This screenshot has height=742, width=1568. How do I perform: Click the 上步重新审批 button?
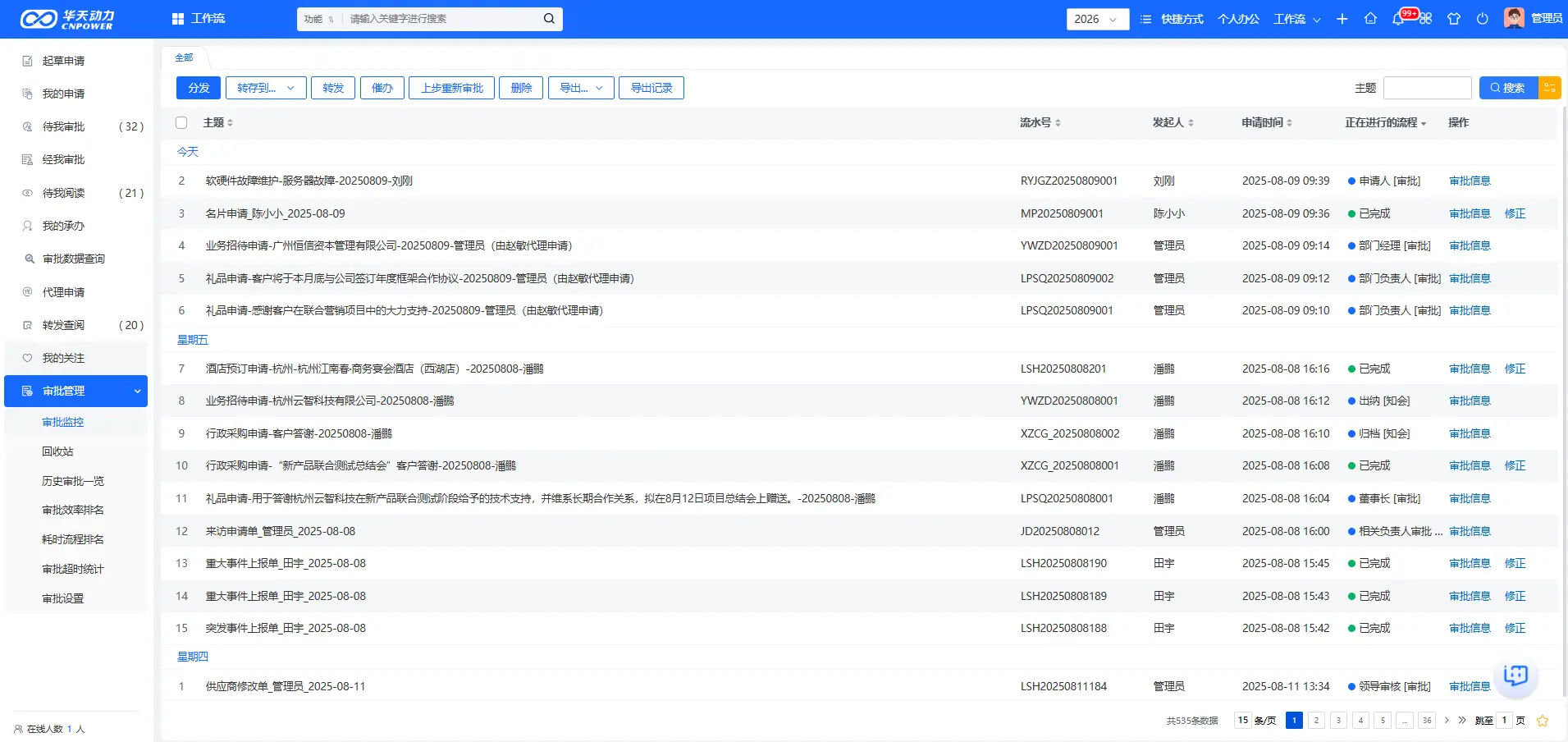point(452,88)
